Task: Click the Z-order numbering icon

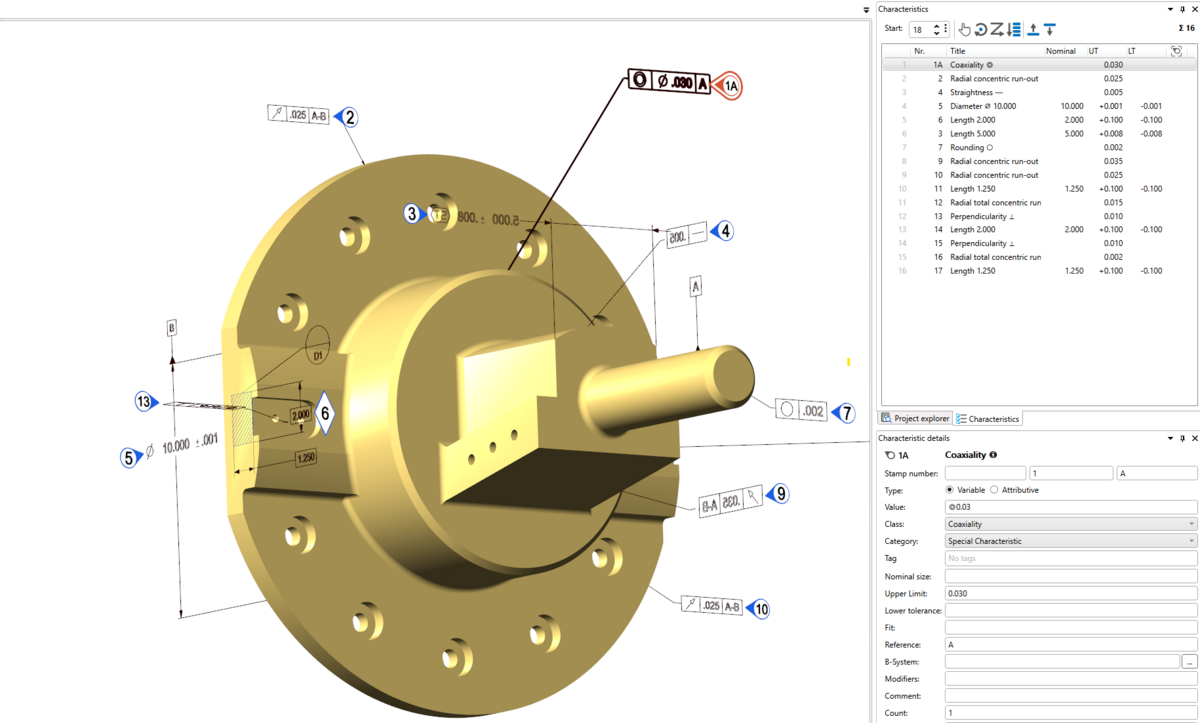Action: [997, 29]
